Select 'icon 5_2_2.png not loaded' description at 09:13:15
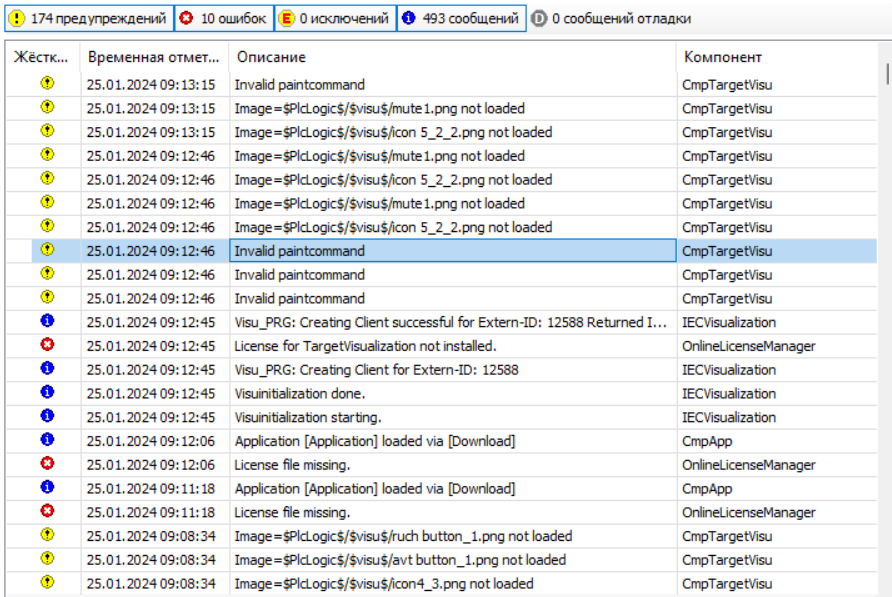The image size is (892, 597). pos(393,133)
